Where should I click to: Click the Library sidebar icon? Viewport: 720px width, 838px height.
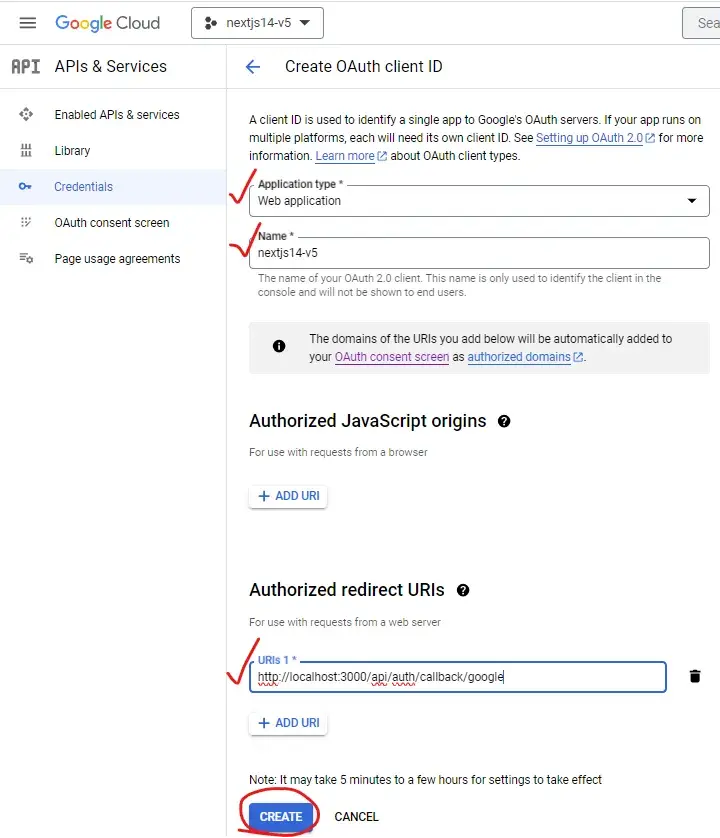(26, 151)
